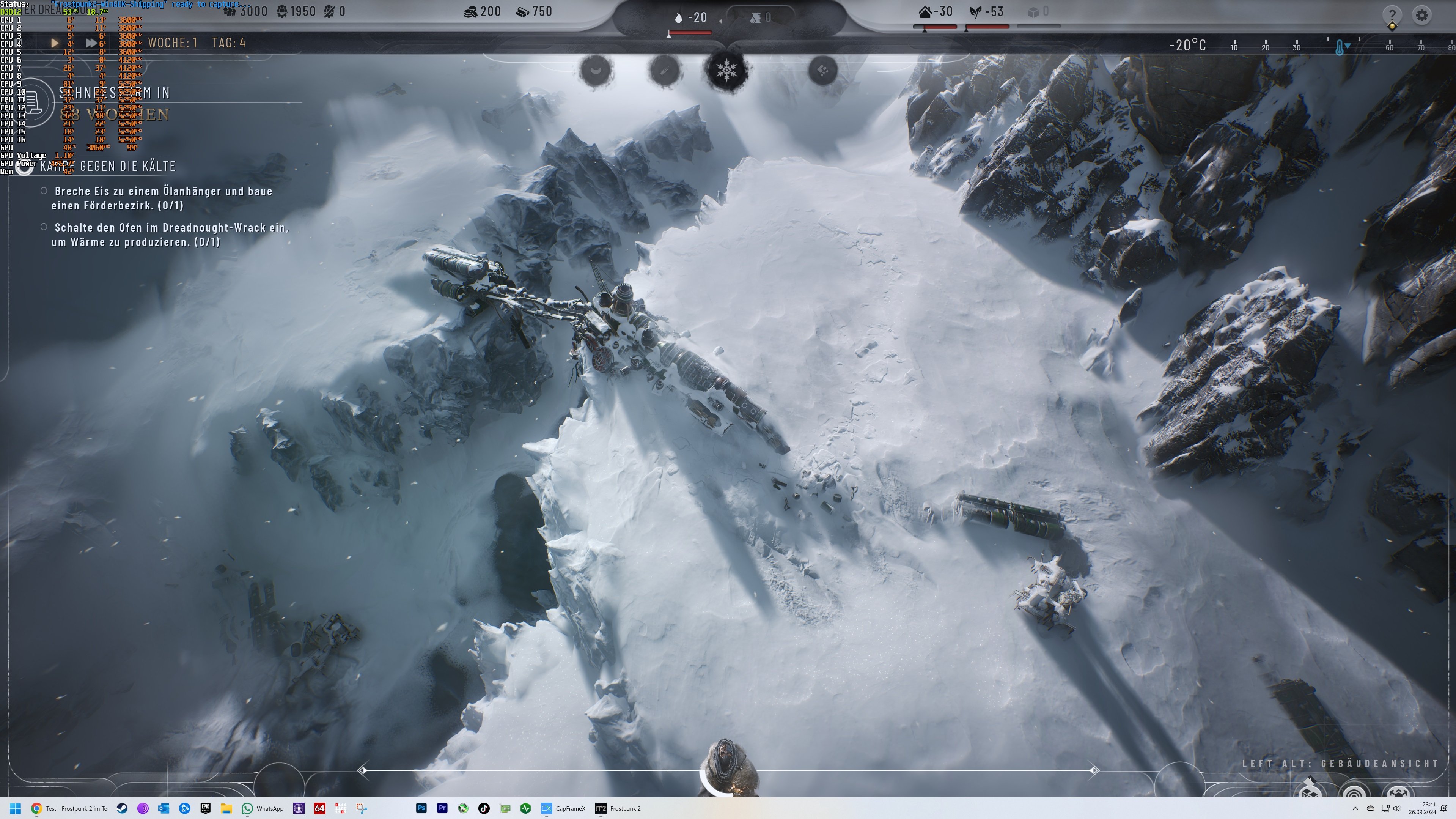Click the heat flame demand indicator
The image size is (1456, 819).
pos(690,18)
